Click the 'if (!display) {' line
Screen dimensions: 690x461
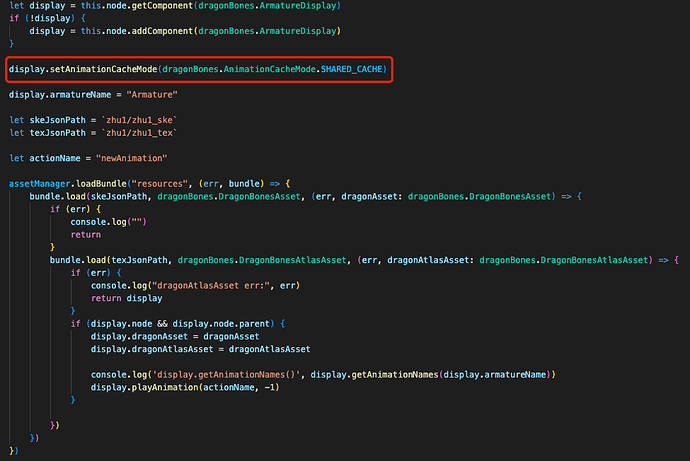point(48,18)
